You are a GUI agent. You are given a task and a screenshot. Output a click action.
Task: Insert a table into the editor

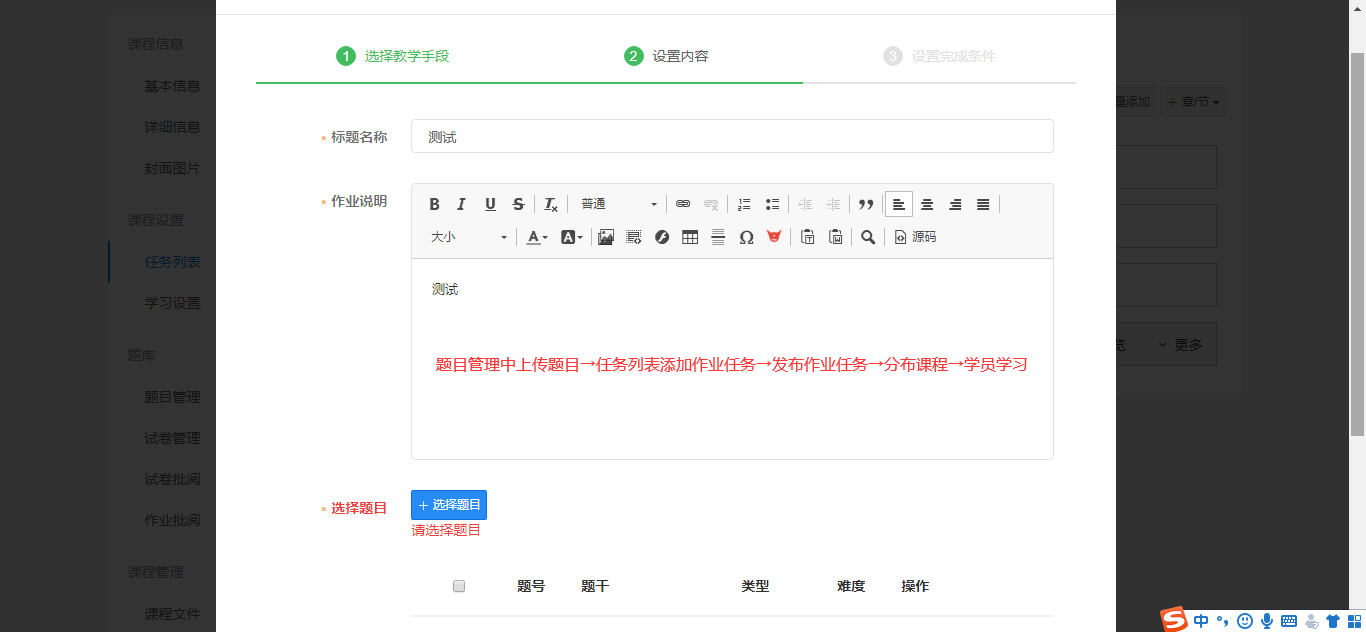[690, 237]
